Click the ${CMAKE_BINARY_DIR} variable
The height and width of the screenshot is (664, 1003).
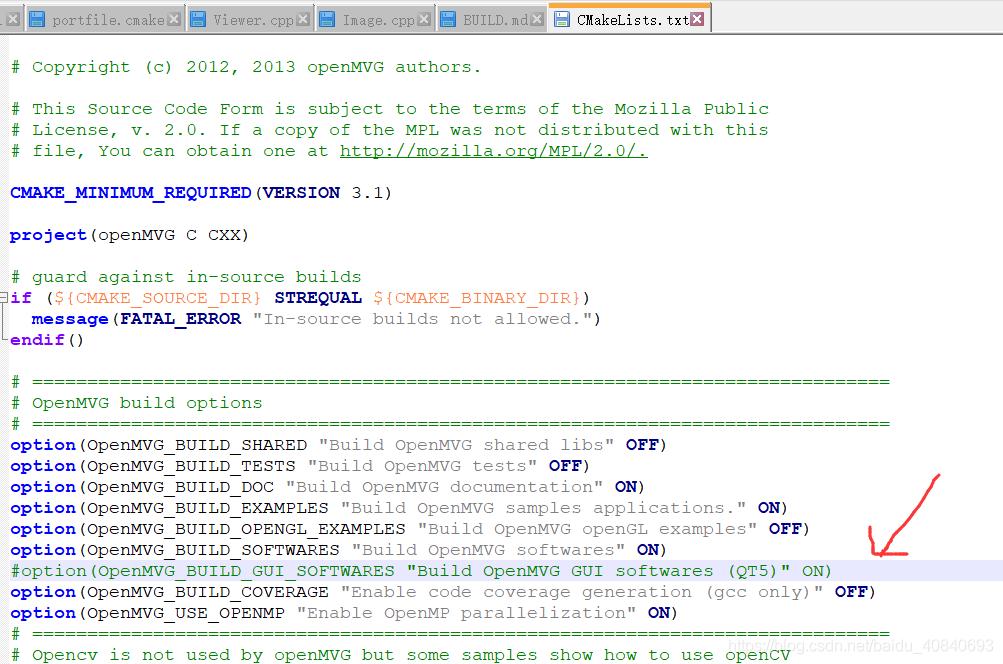[x=477, y=298]
